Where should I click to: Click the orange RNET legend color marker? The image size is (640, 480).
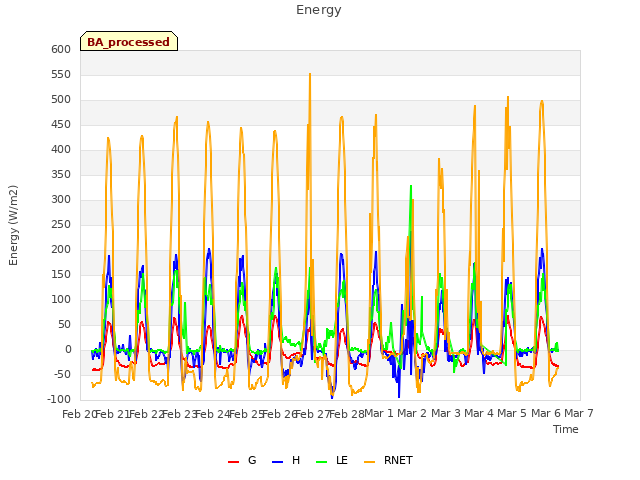(x=369, y=462)
